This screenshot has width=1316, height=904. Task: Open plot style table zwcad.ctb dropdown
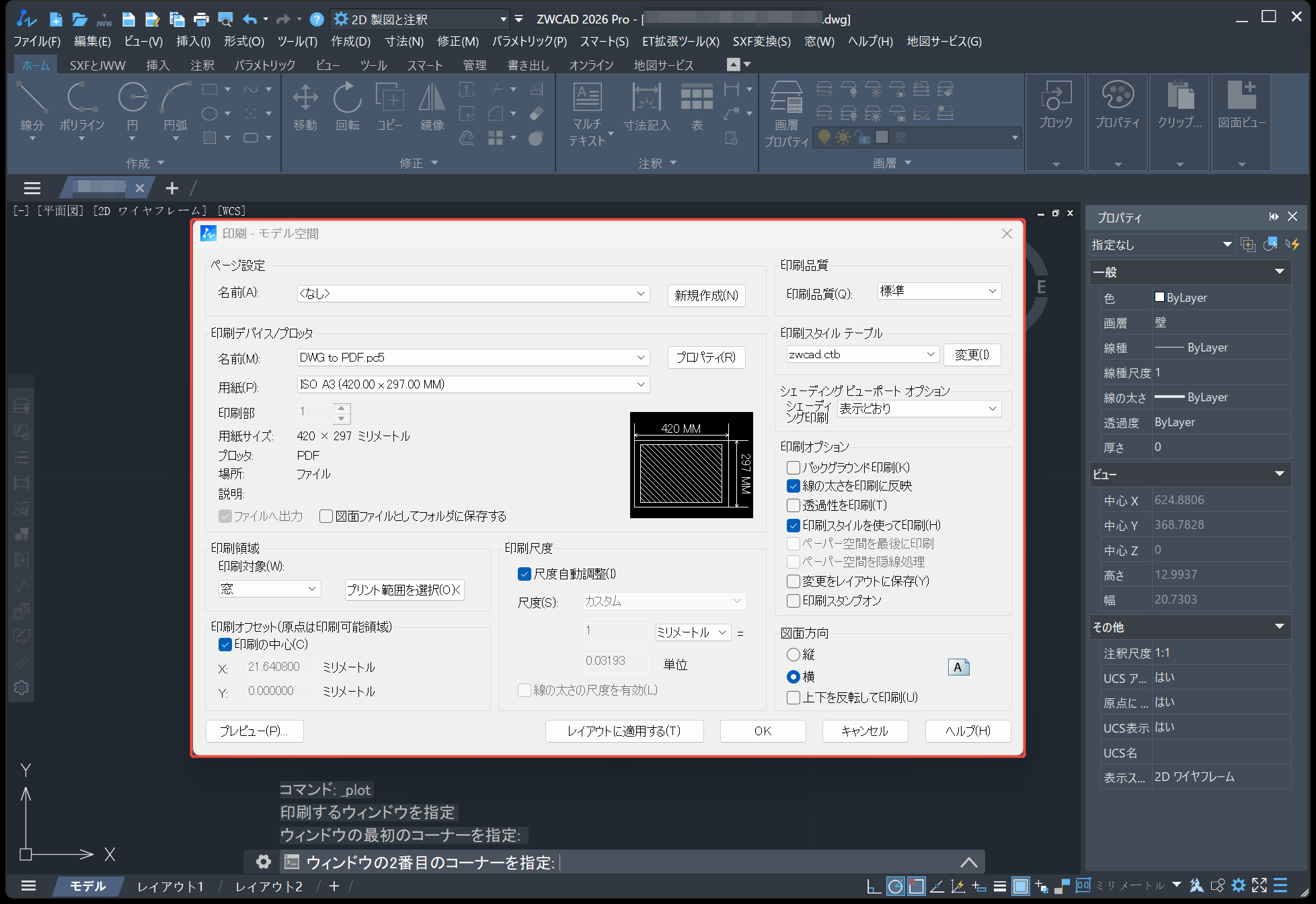coord(863,354)
